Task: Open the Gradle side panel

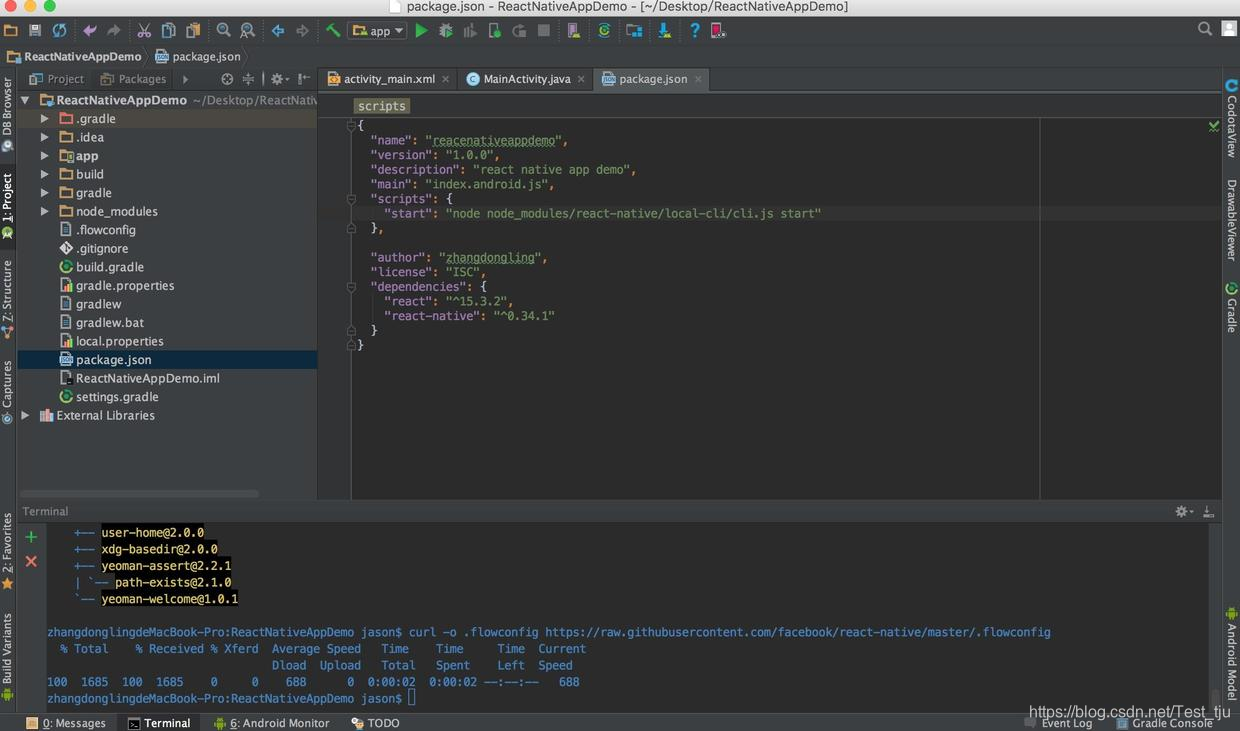Action: (x=1231, y=308)
